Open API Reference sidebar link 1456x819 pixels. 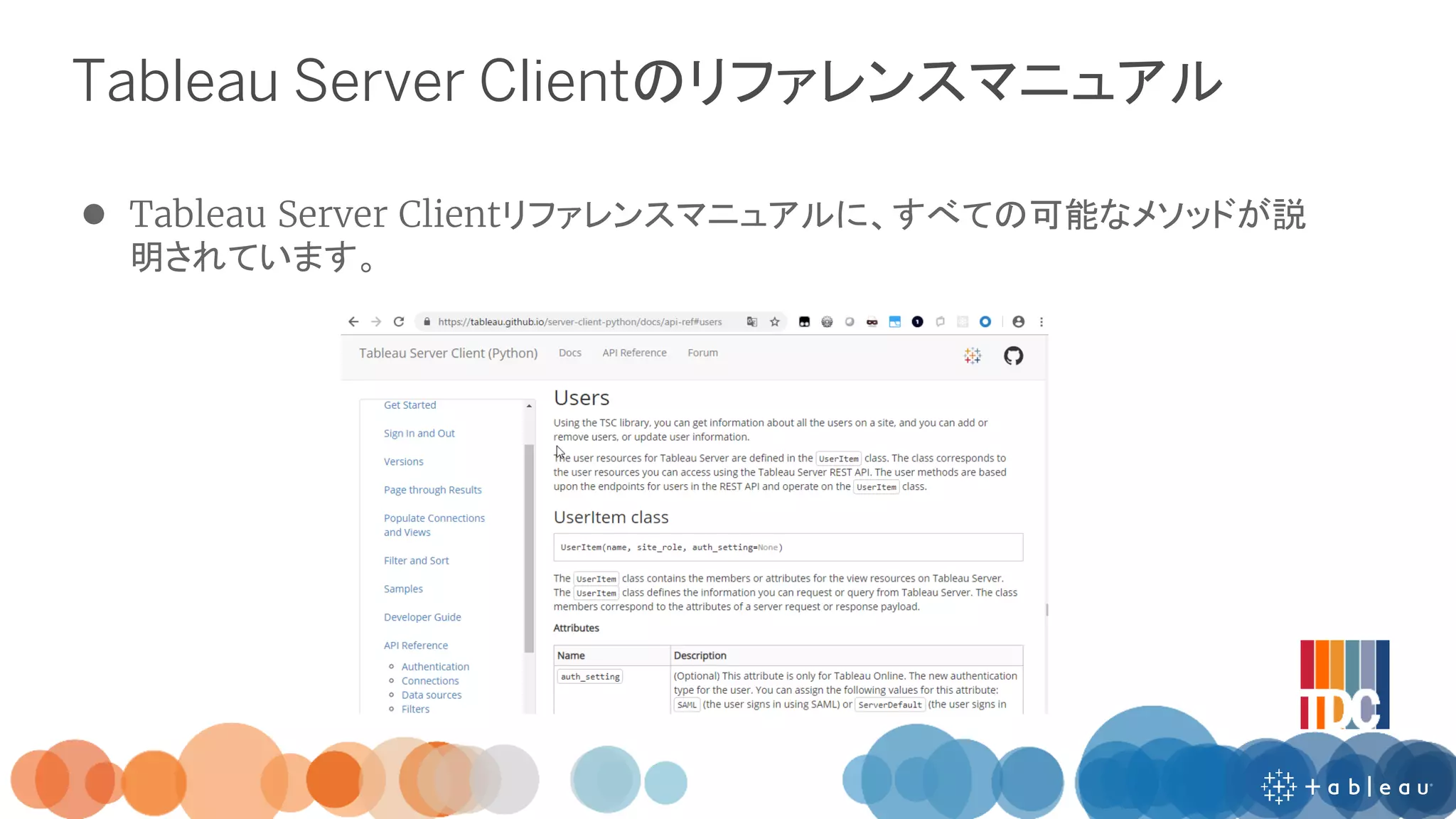(x=416, y=646)
